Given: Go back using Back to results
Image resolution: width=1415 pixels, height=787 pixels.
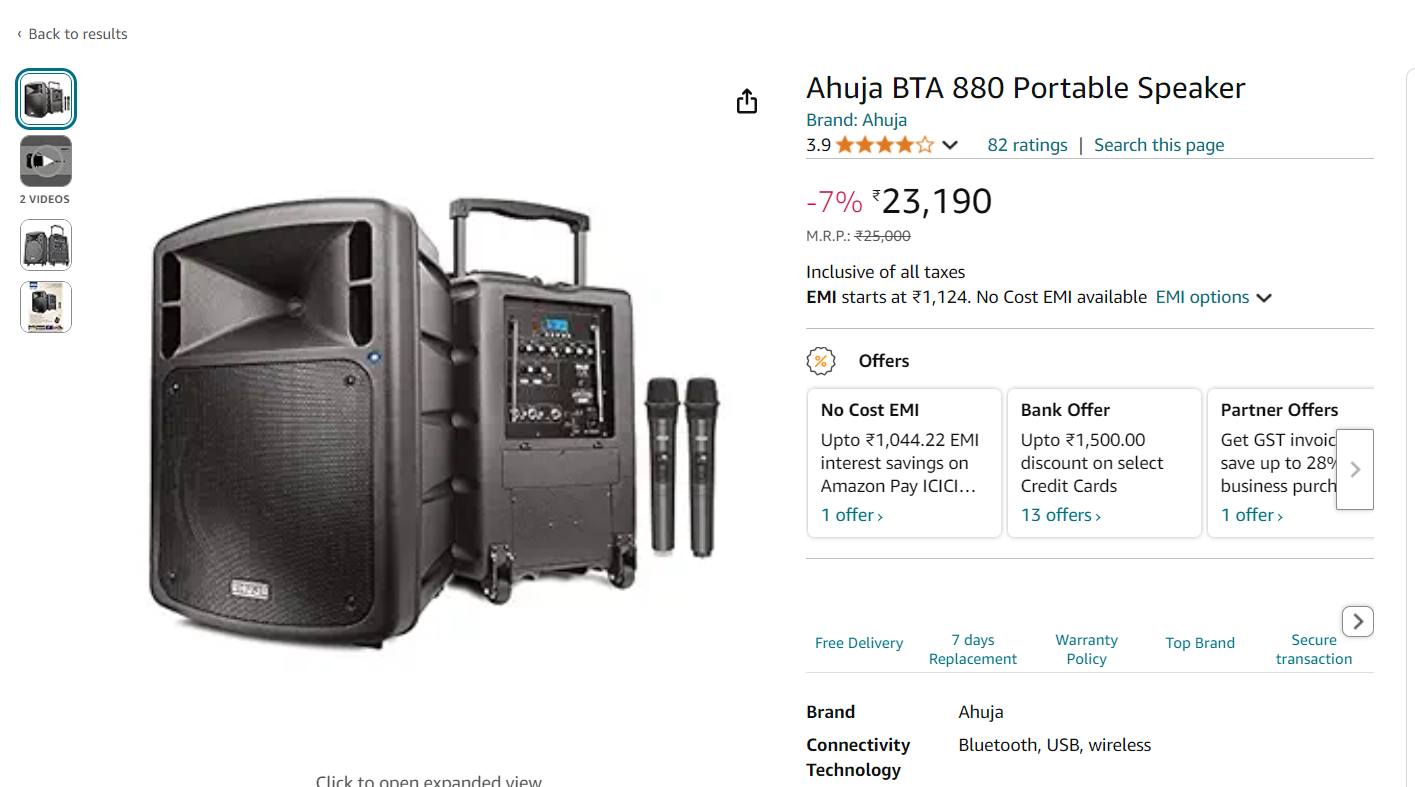Looking at the screenshot, I should point(72,34).
